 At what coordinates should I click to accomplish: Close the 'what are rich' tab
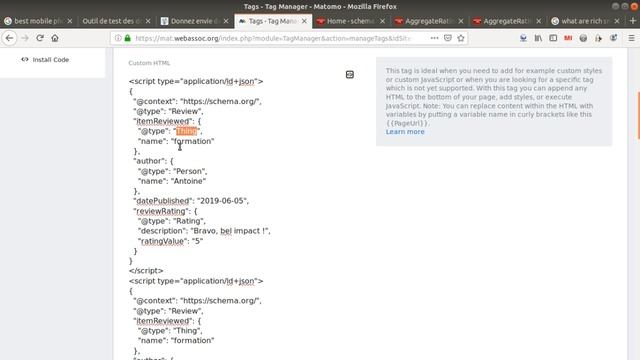[x=617, y=21]
